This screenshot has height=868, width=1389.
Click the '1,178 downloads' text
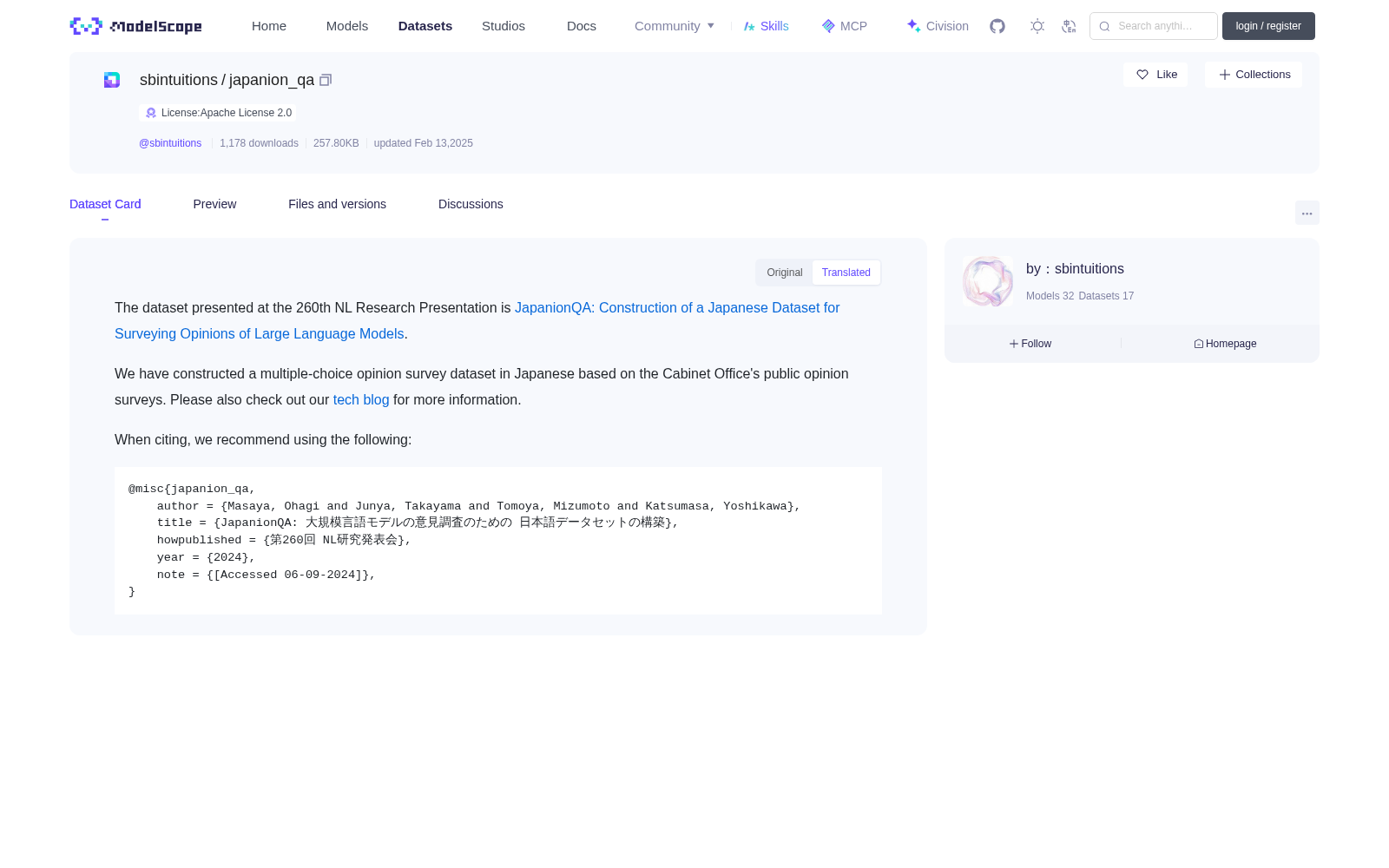(259, 143)
